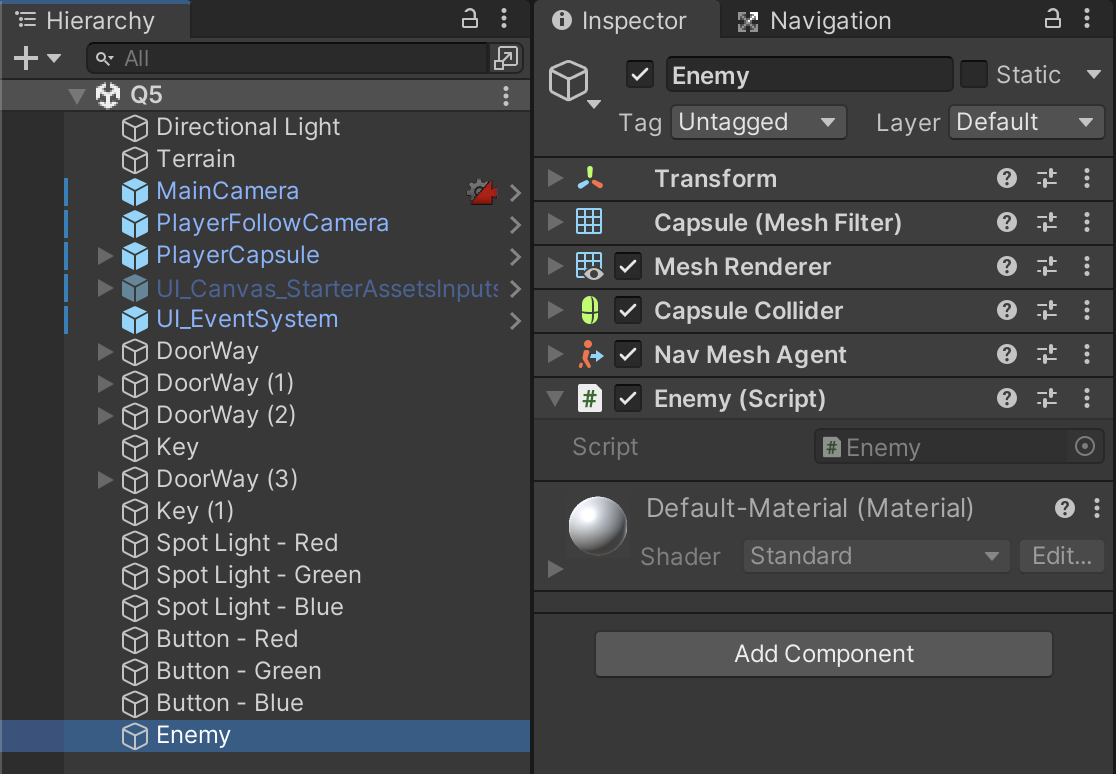
Task: Open the Q5 scene options menu
Action: (506, 96)
